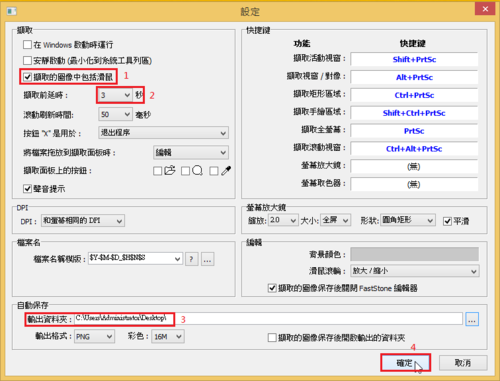Click the ellipsis button next to filename template
This screenshot has height=381, width=500.
207,259
